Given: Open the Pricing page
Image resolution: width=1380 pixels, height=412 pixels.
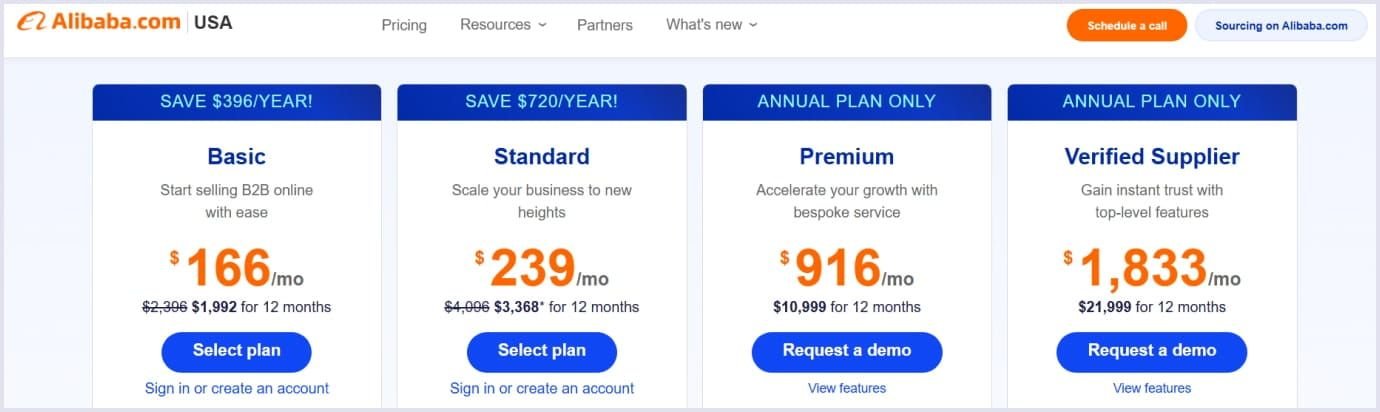Looking at the screenshot, I should [x=404, y=25].
